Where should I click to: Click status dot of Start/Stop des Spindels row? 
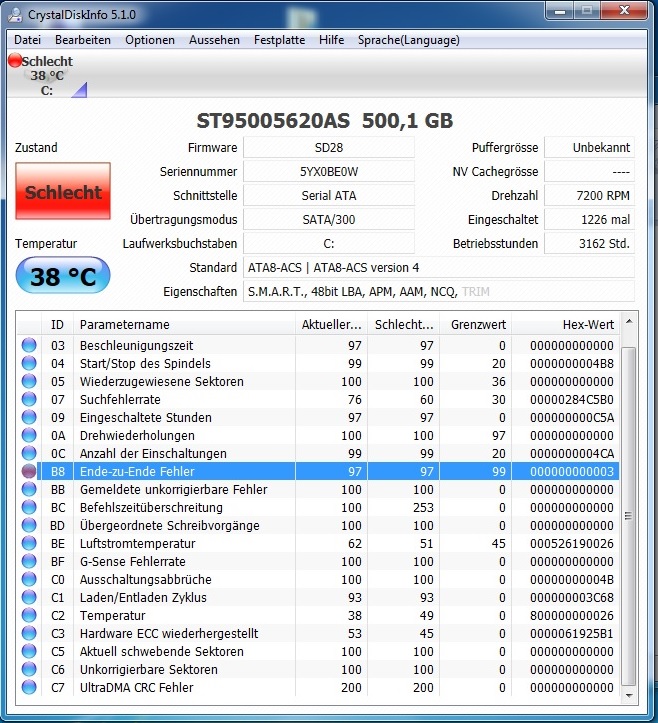[x=29, y=363]
